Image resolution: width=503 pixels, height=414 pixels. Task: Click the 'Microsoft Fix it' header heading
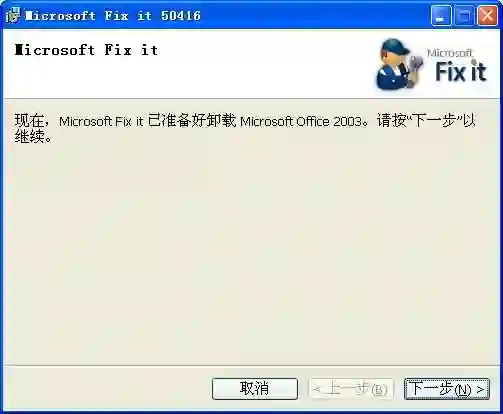[x=86, y=50]
